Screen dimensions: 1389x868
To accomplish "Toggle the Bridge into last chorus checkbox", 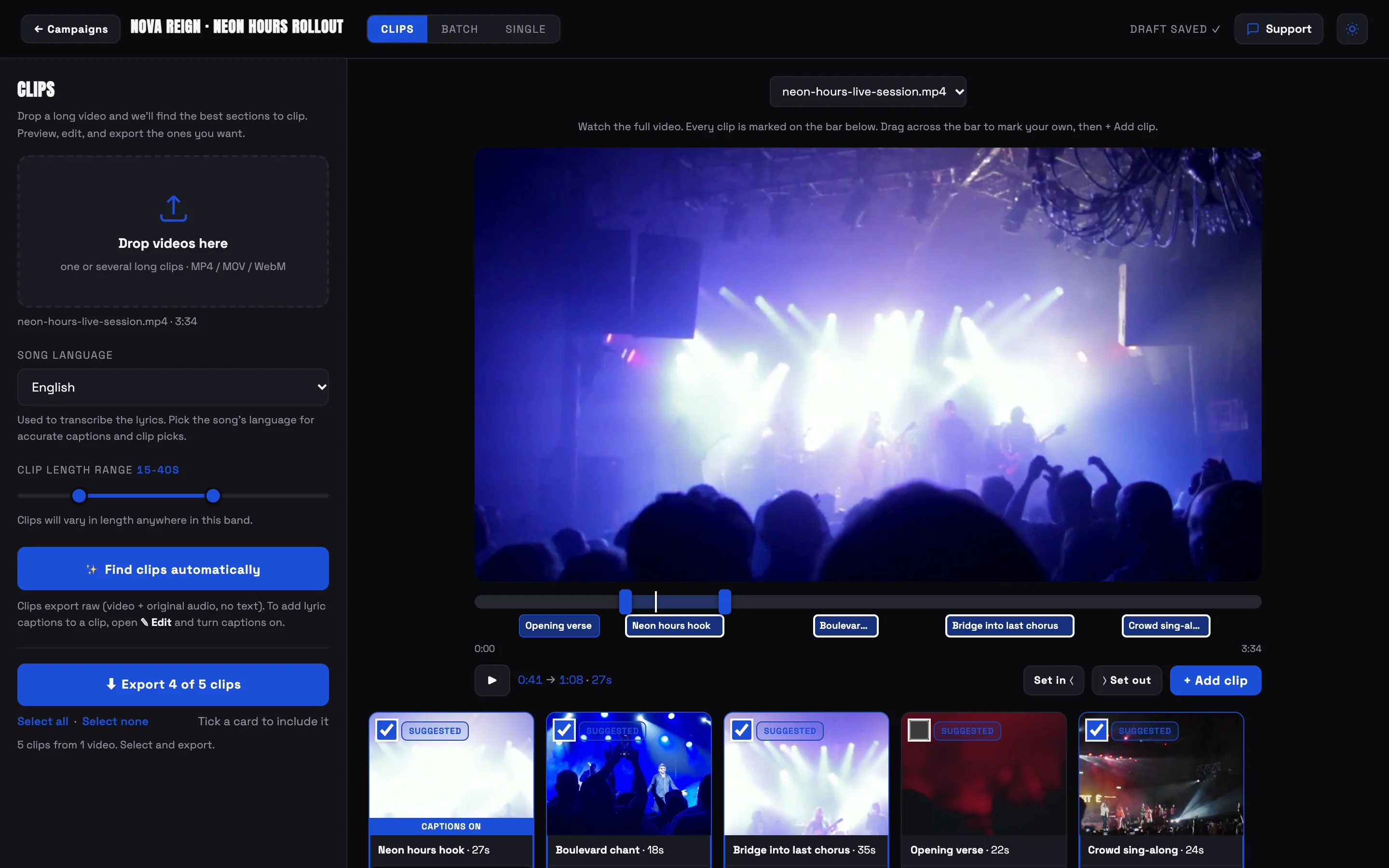I will click(x=742, y=730).
